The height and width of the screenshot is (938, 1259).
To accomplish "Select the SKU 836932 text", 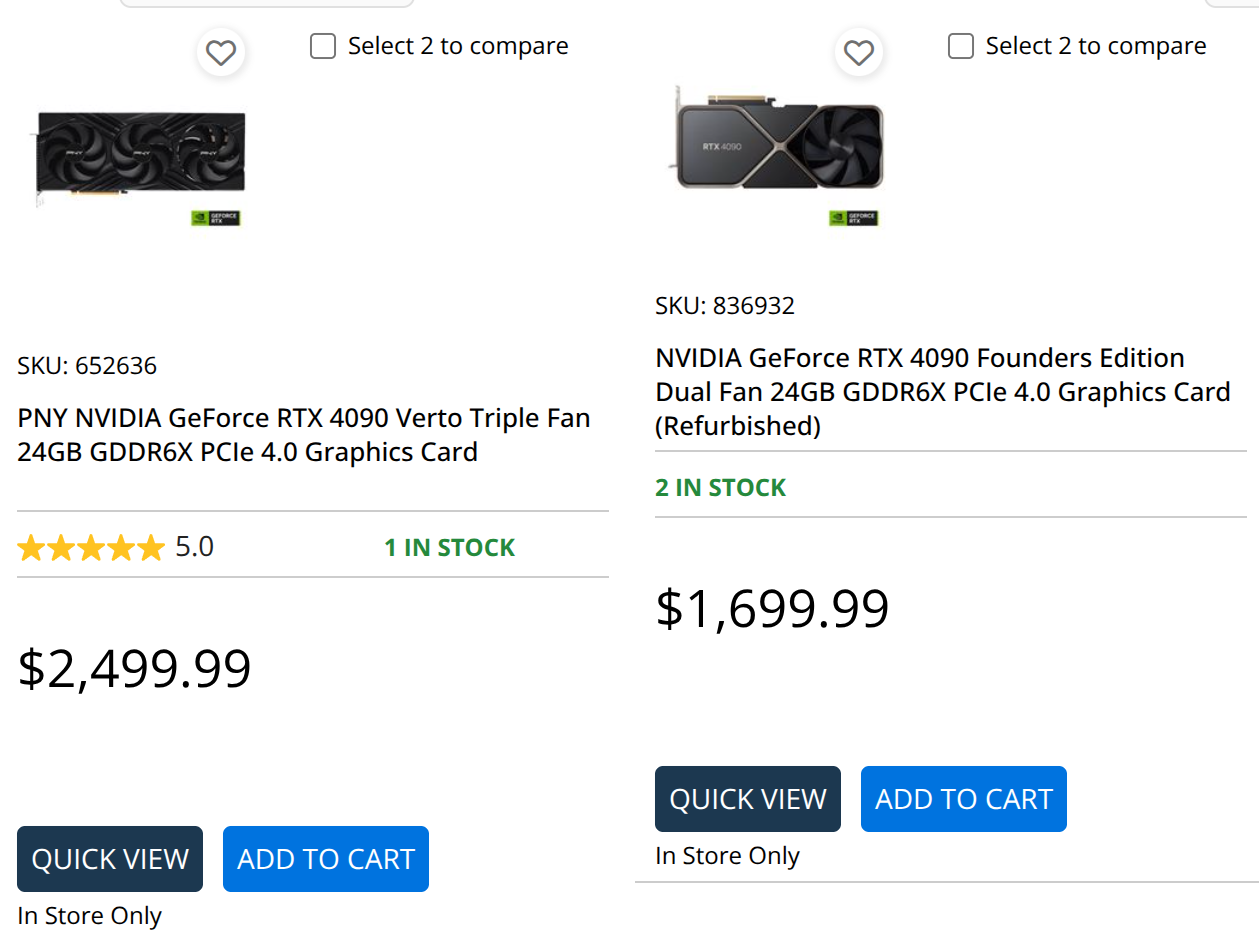I will click(x=725, y=306).
